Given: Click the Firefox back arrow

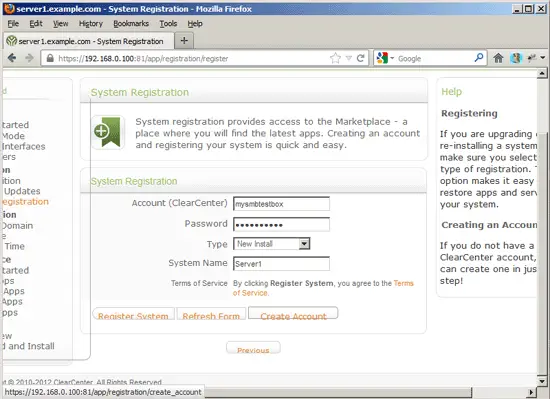Looking at the screenshot, I should 12,58.
